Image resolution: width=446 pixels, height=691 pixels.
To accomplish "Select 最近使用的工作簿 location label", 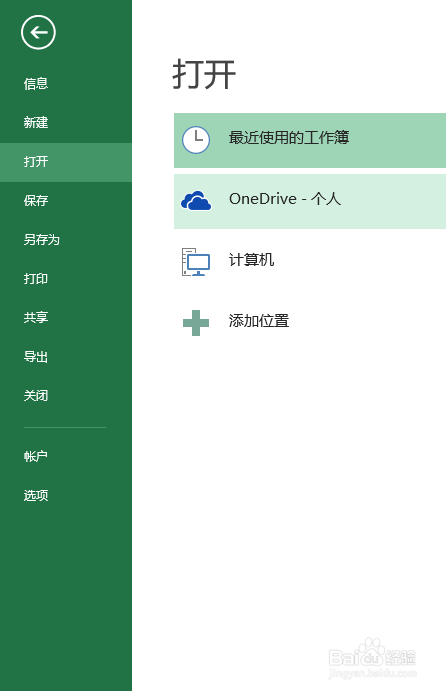I will tap(289, 137).
